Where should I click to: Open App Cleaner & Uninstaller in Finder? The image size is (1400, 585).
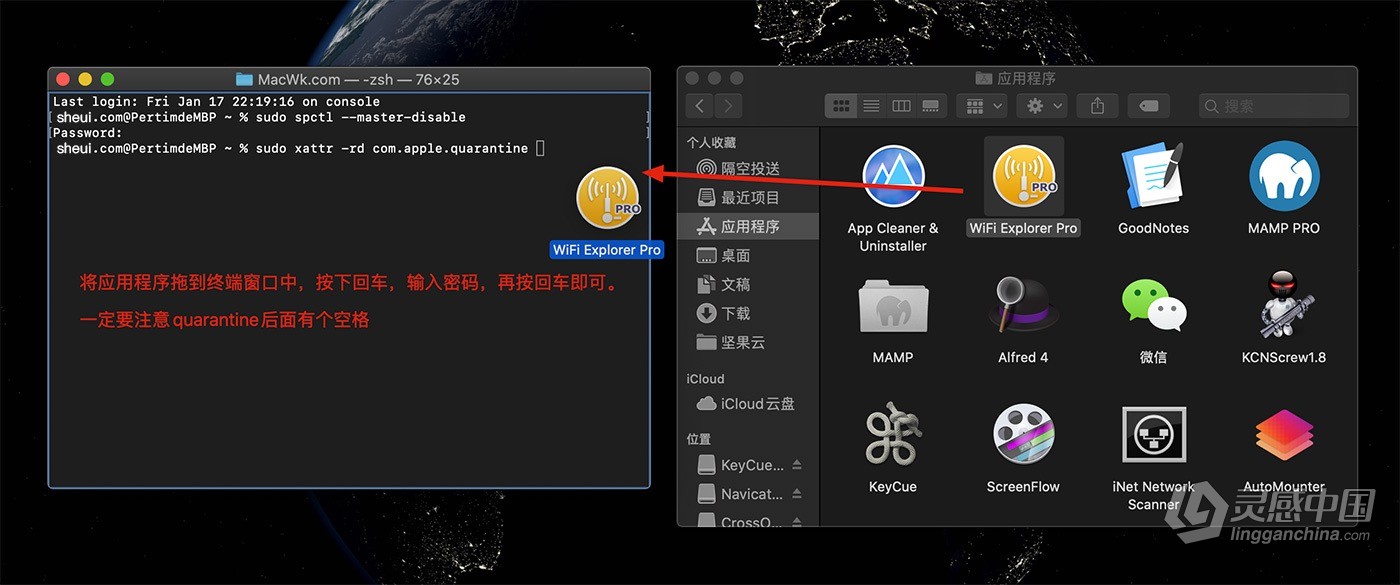click(893, 176)
